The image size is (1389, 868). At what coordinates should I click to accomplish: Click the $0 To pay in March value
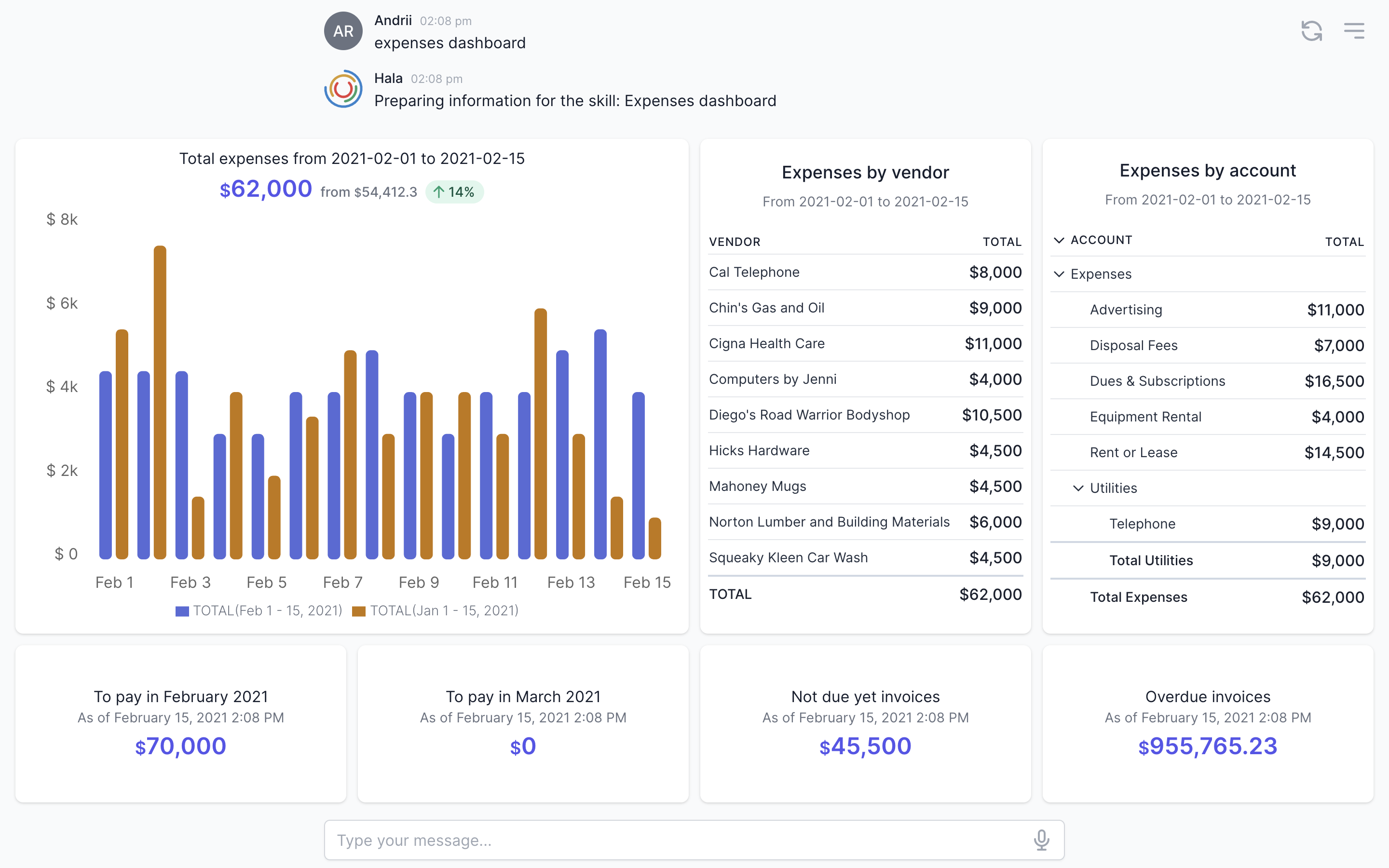(x=523, y=746)
